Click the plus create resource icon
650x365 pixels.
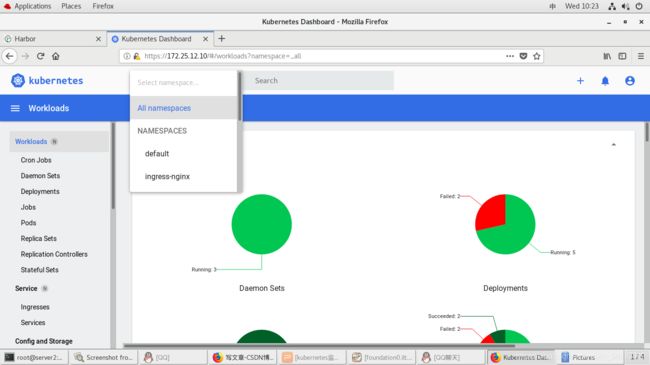click(x=580, y=81)
